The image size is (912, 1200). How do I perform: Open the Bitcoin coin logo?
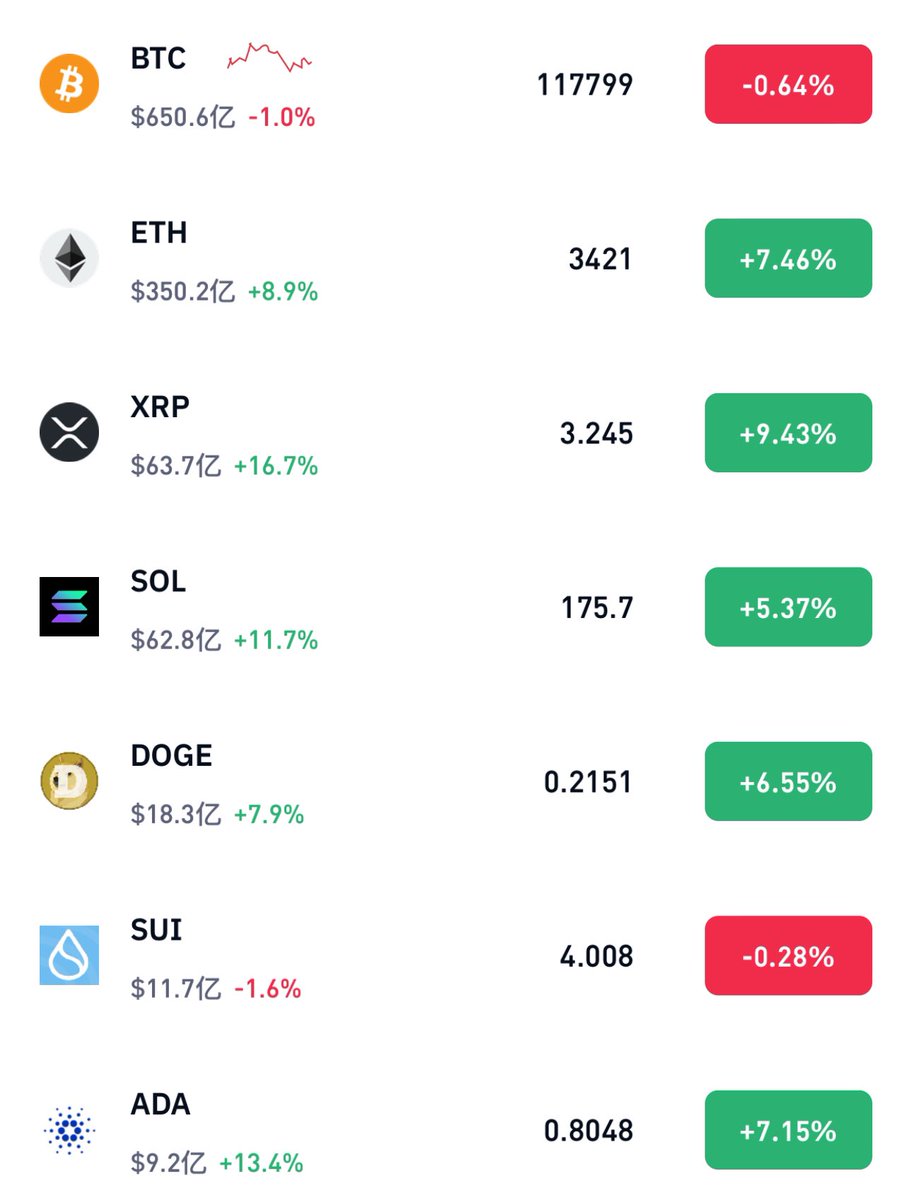click(x=69, y=84)
